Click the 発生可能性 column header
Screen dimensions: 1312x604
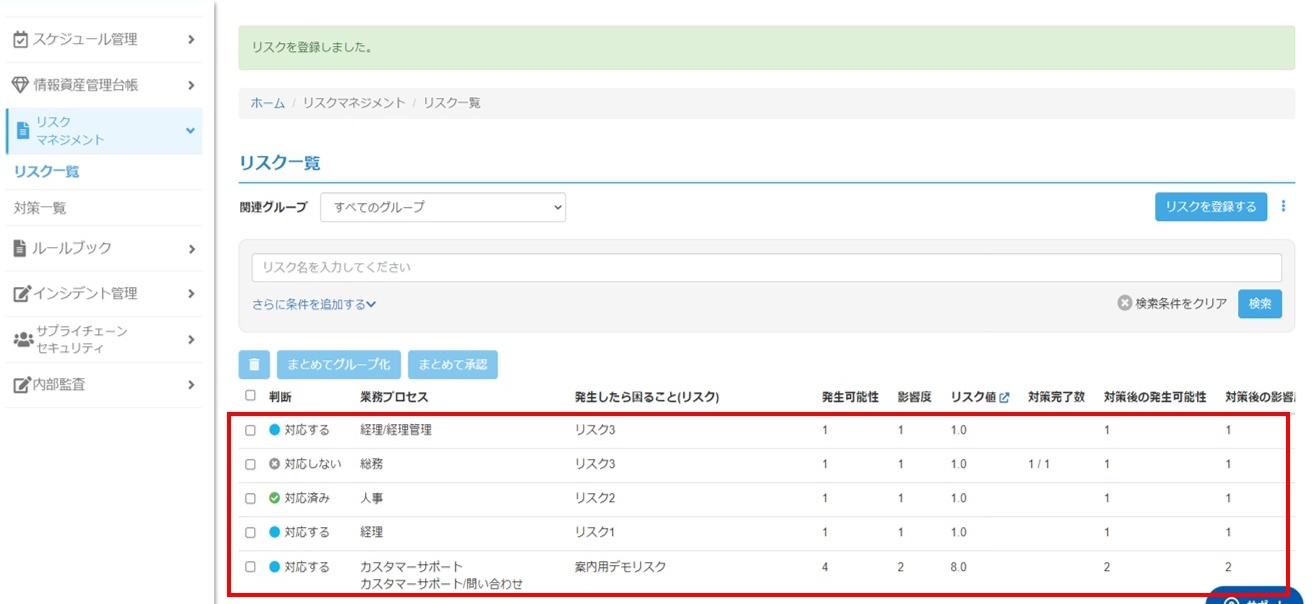(850, 397)
